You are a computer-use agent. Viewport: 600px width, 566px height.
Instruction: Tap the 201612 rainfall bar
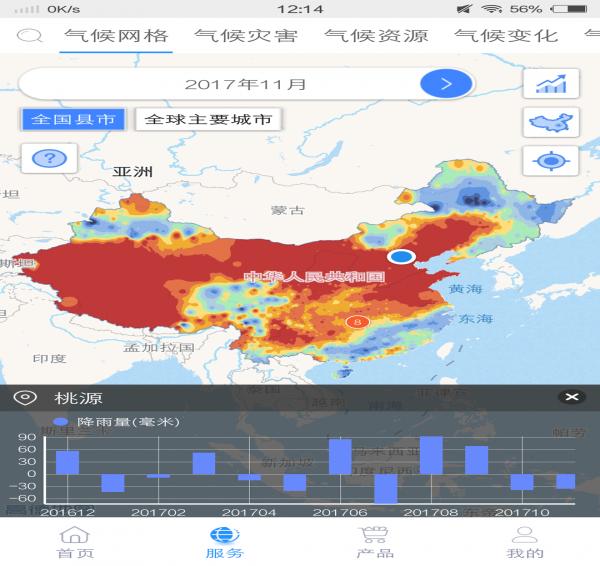tap(67, 462)
